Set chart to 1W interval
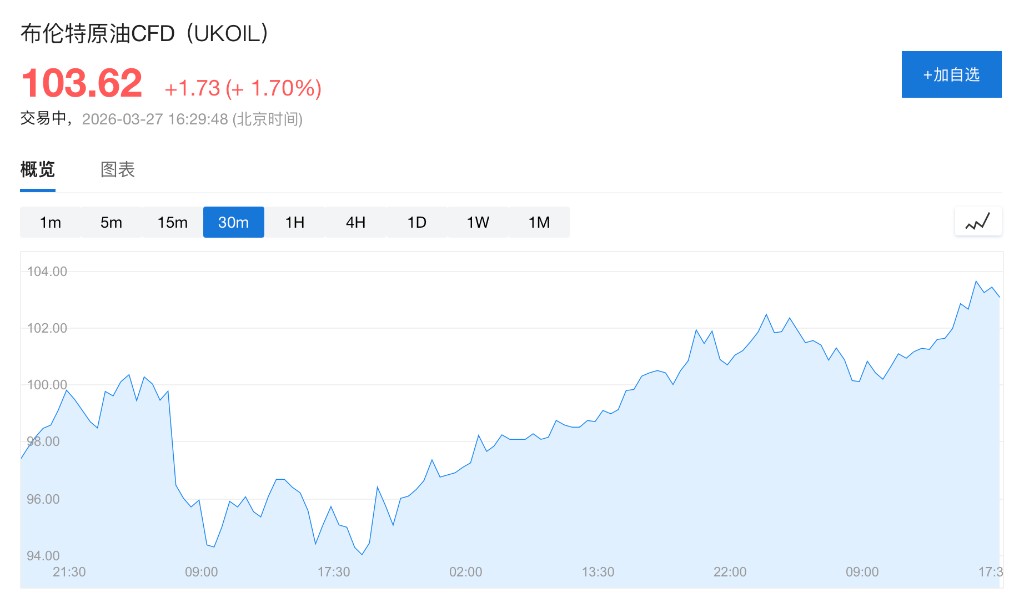 pos(477,222)
